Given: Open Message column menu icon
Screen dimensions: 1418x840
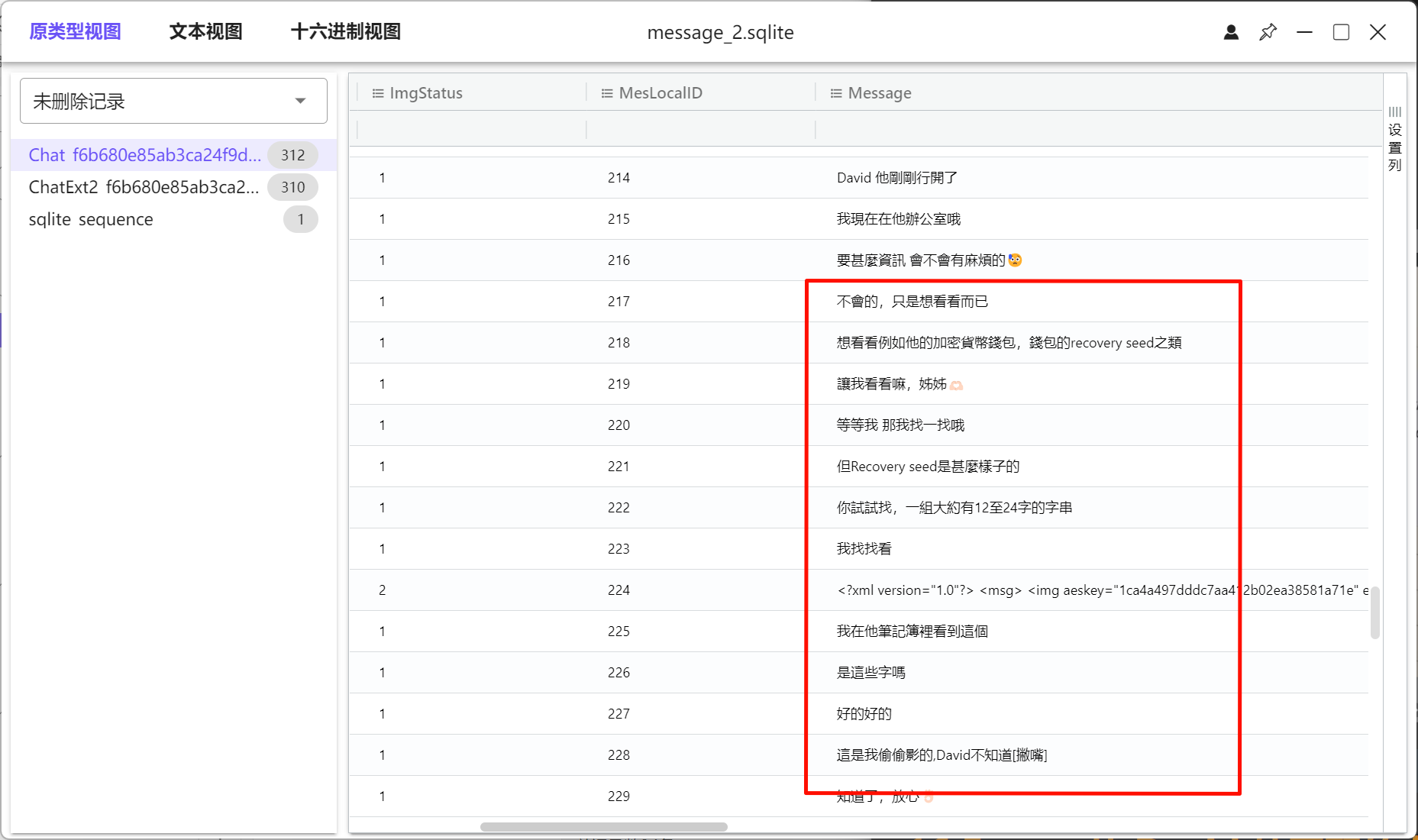Looking at the screenshot, I should coord(836,93).
